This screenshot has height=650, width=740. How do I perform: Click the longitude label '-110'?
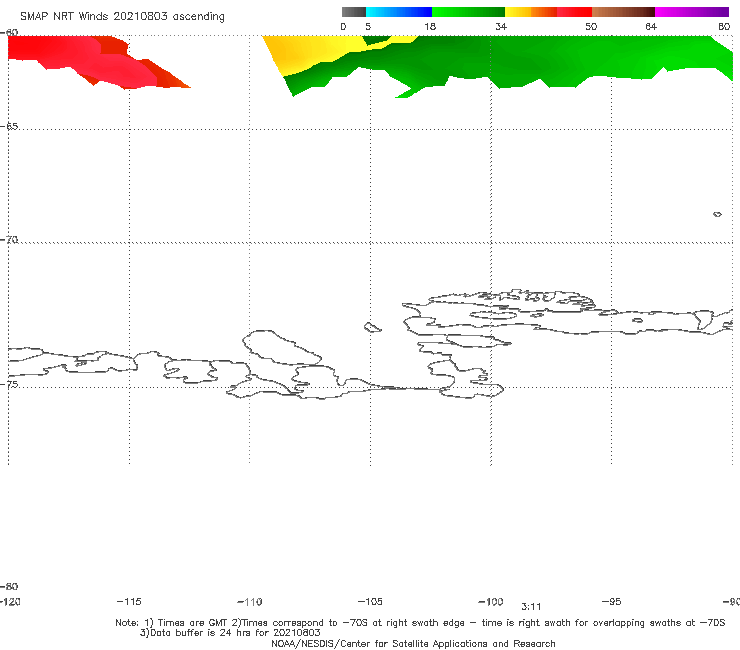pos(250,602)
